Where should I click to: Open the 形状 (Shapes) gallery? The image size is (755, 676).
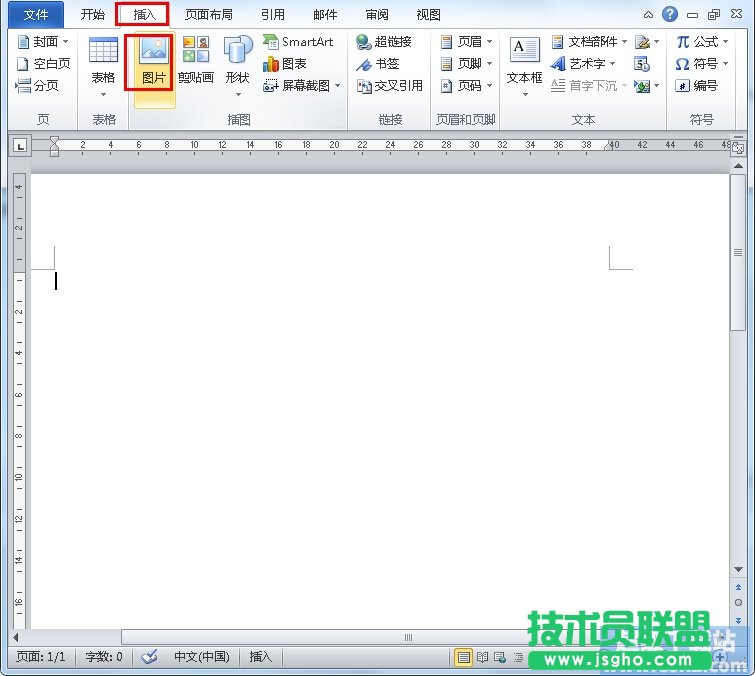(x=238, y=65)
